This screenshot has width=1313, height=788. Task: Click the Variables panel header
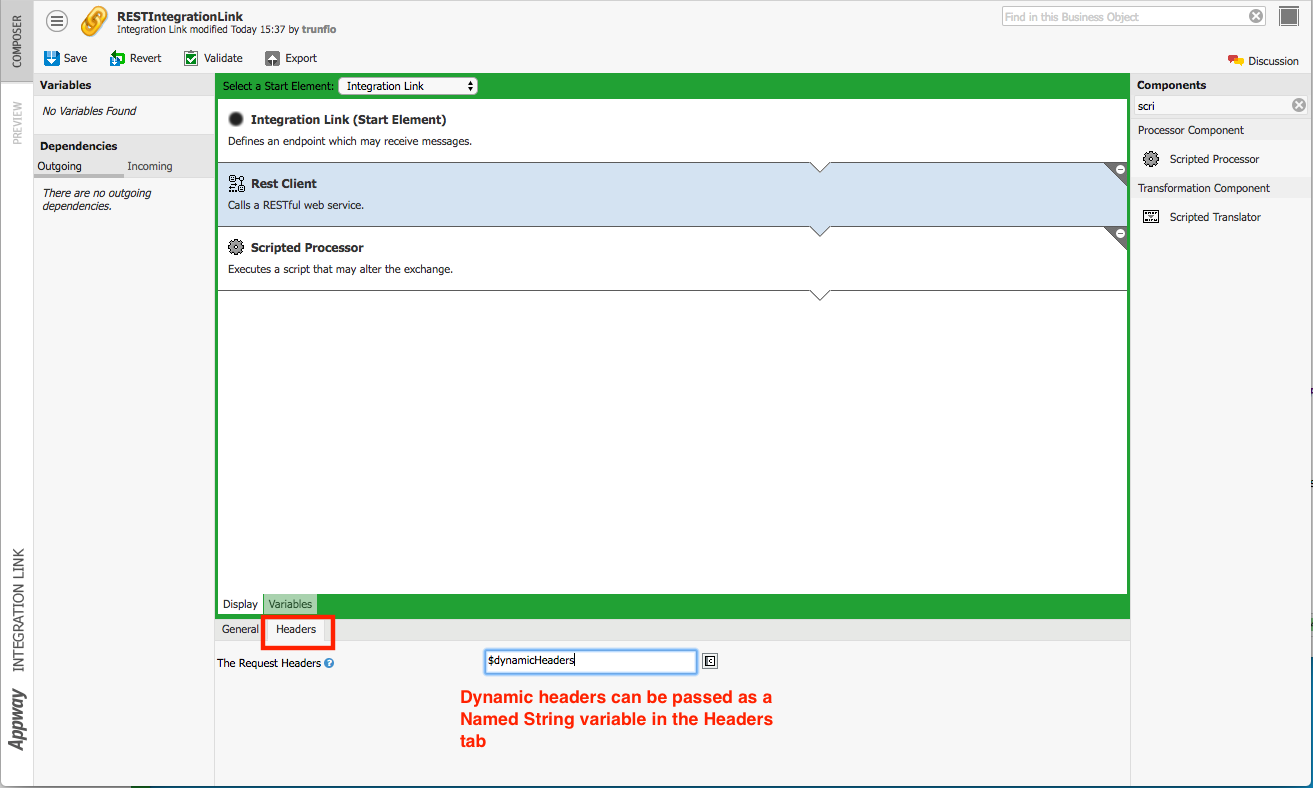[x=125, y=85]
